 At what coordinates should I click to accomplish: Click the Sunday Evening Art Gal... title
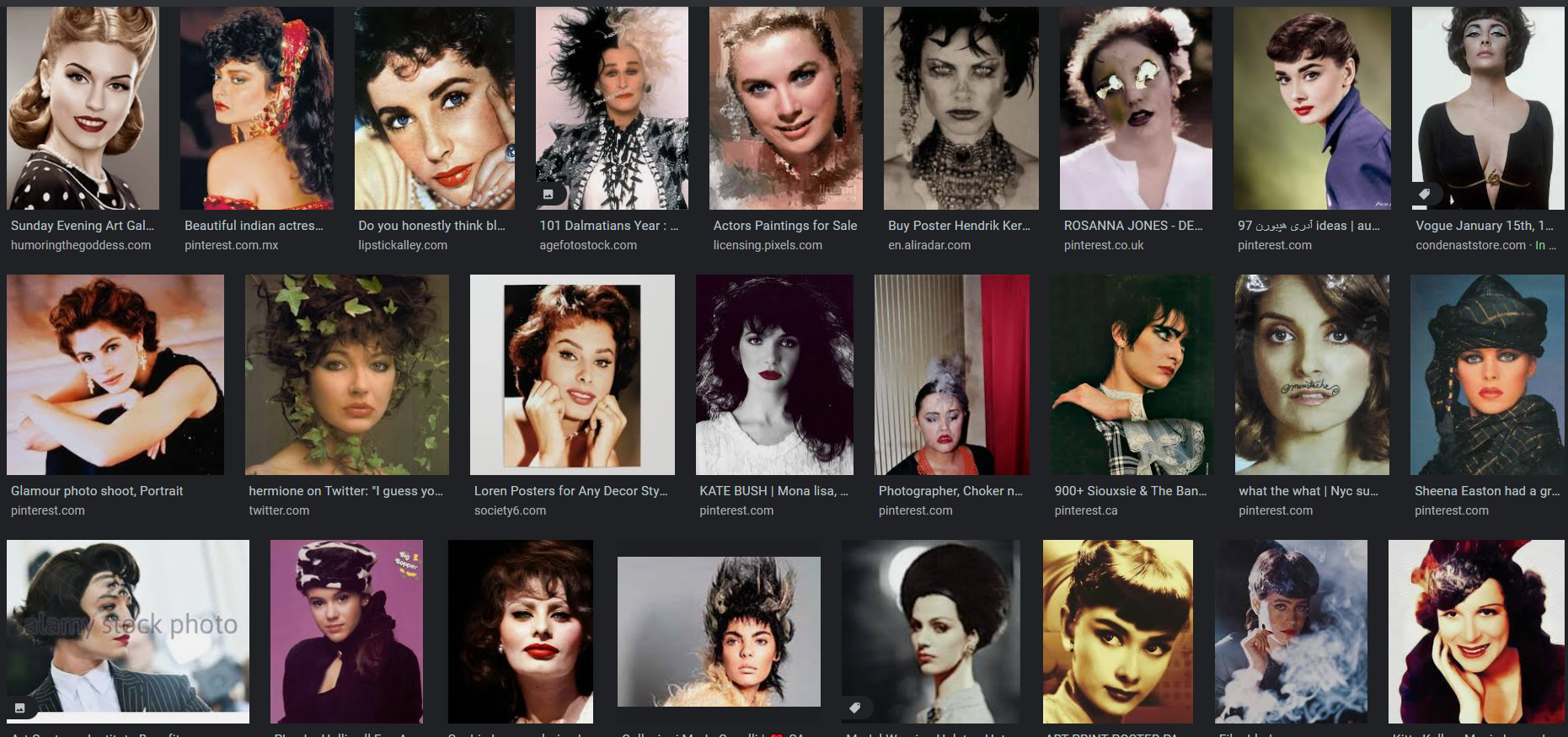tap(83, 226)
